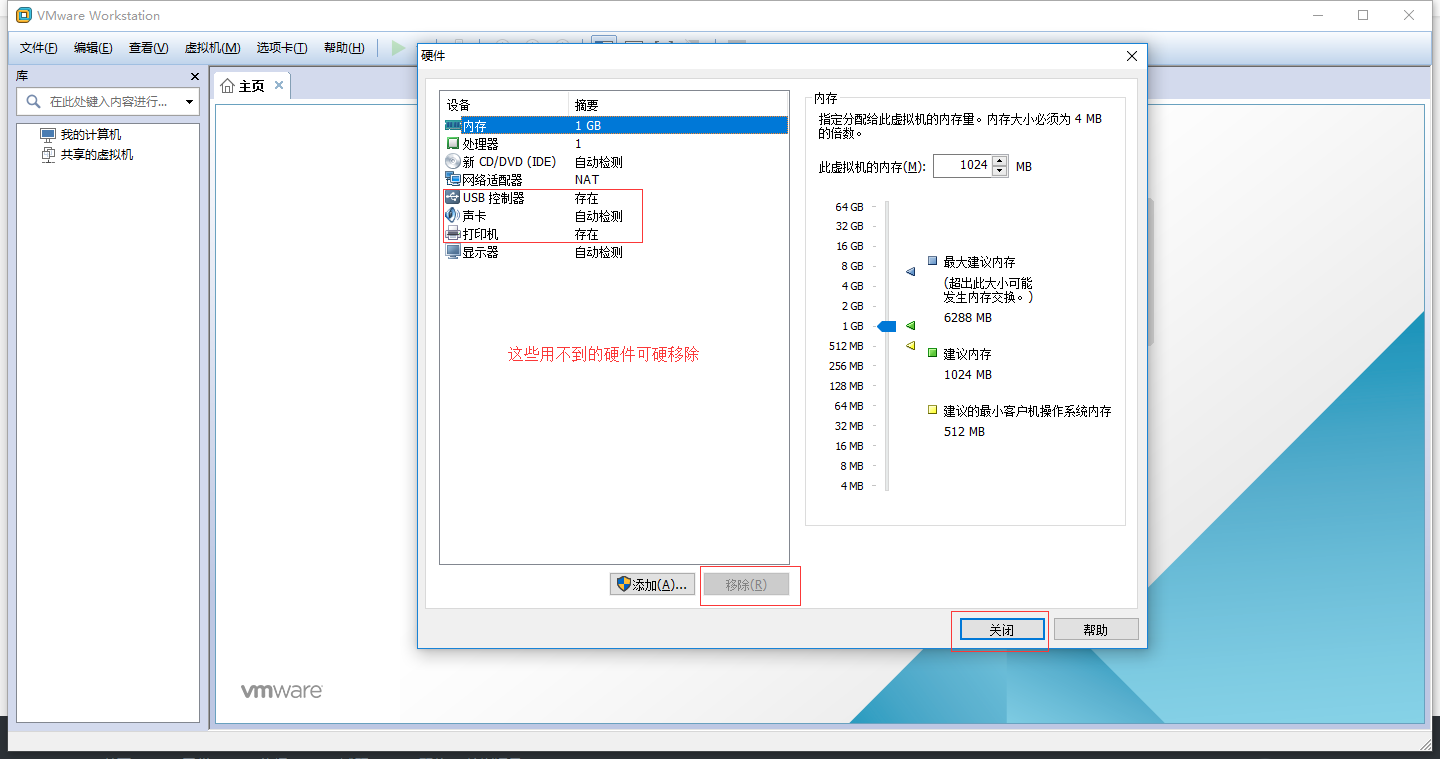Select the 打印机 printer icon
Viewport: 1440px width, 759px height.
(x=453, y=234)
